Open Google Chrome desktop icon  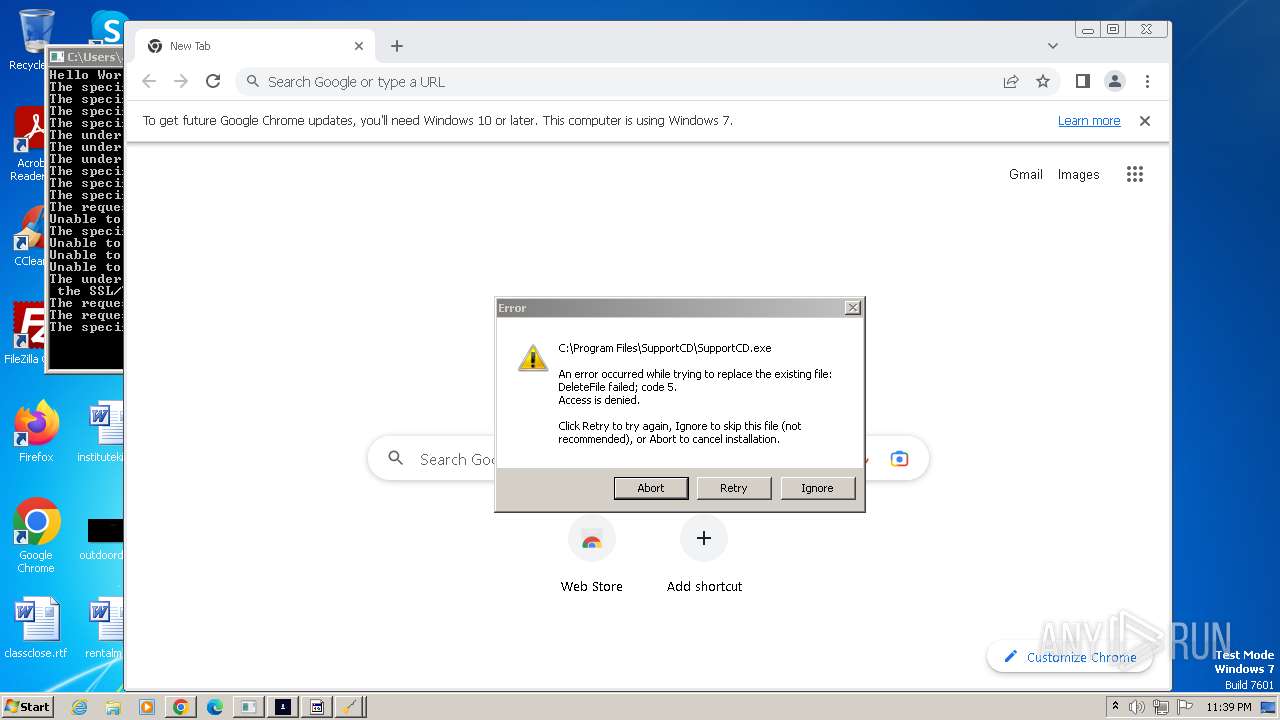36,535
